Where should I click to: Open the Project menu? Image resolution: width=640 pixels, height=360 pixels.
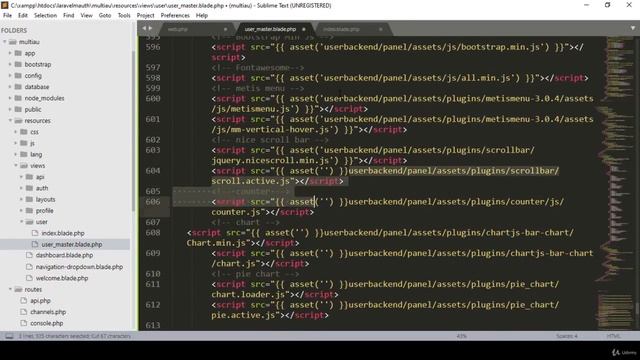[x=145, y=16]
